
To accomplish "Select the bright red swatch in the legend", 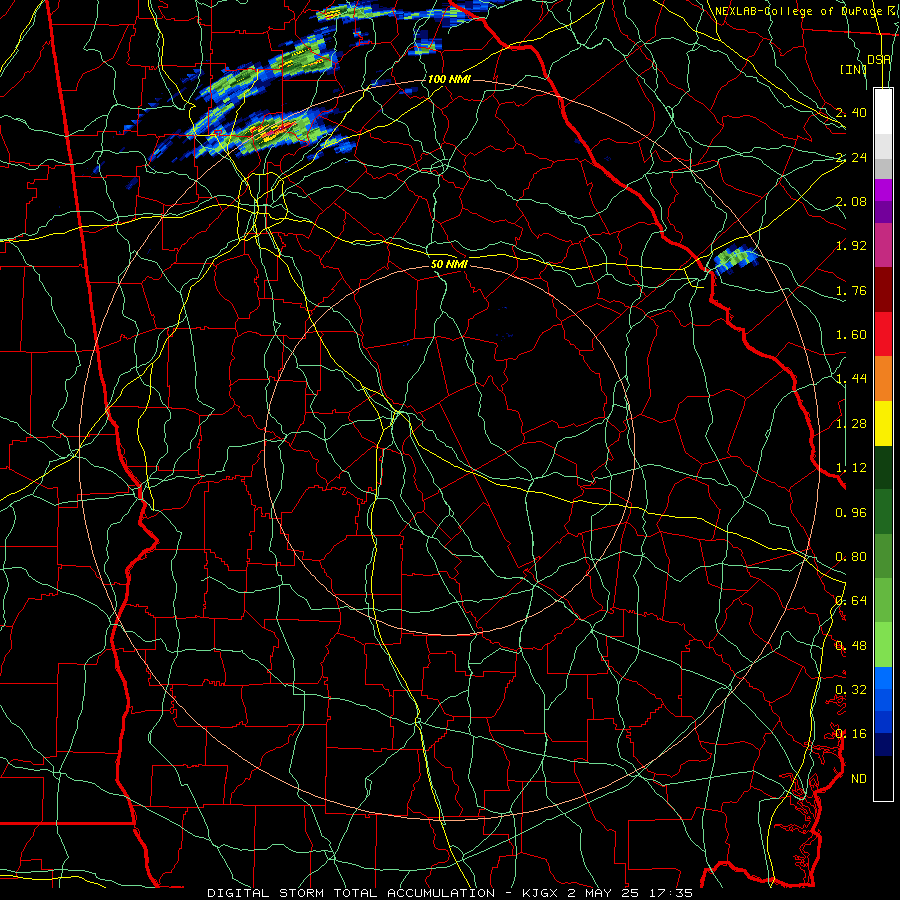I will click(x=883, y=334).
